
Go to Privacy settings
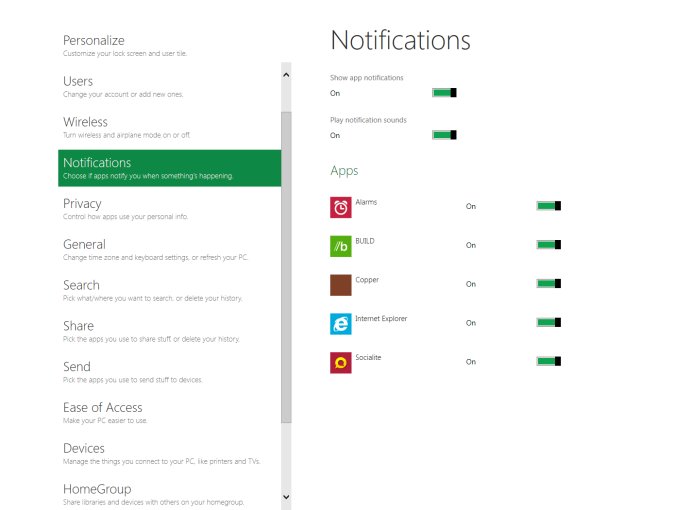point(170,209)
